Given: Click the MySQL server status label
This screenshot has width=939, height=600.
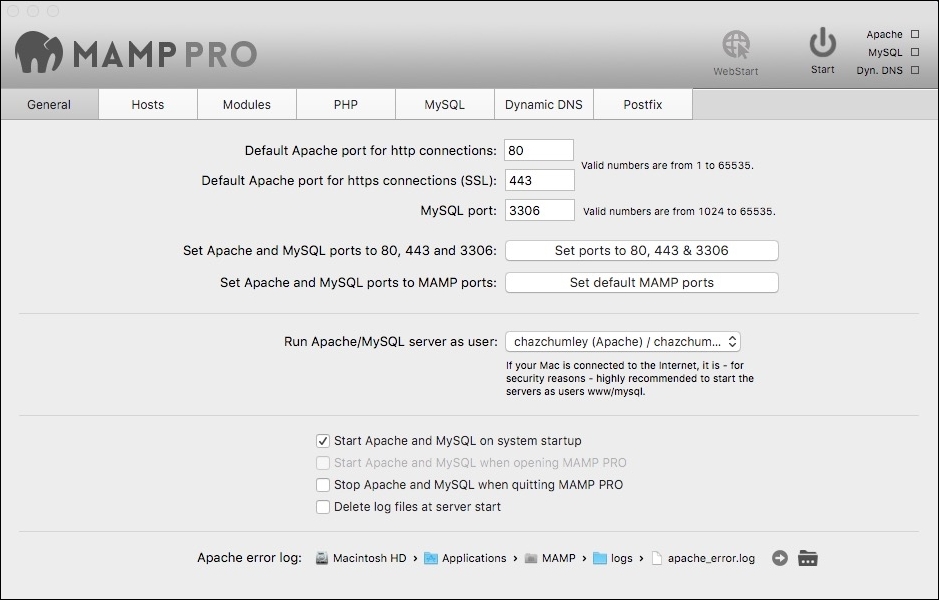Looking at the screenshot, I should click(886, 52).
